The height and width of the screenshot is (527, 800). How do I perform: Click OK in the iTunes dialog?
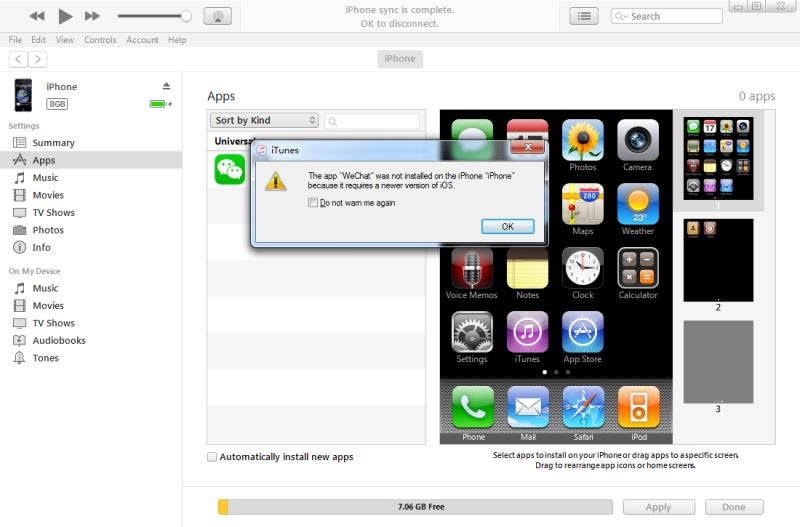[x=507, y=226]
